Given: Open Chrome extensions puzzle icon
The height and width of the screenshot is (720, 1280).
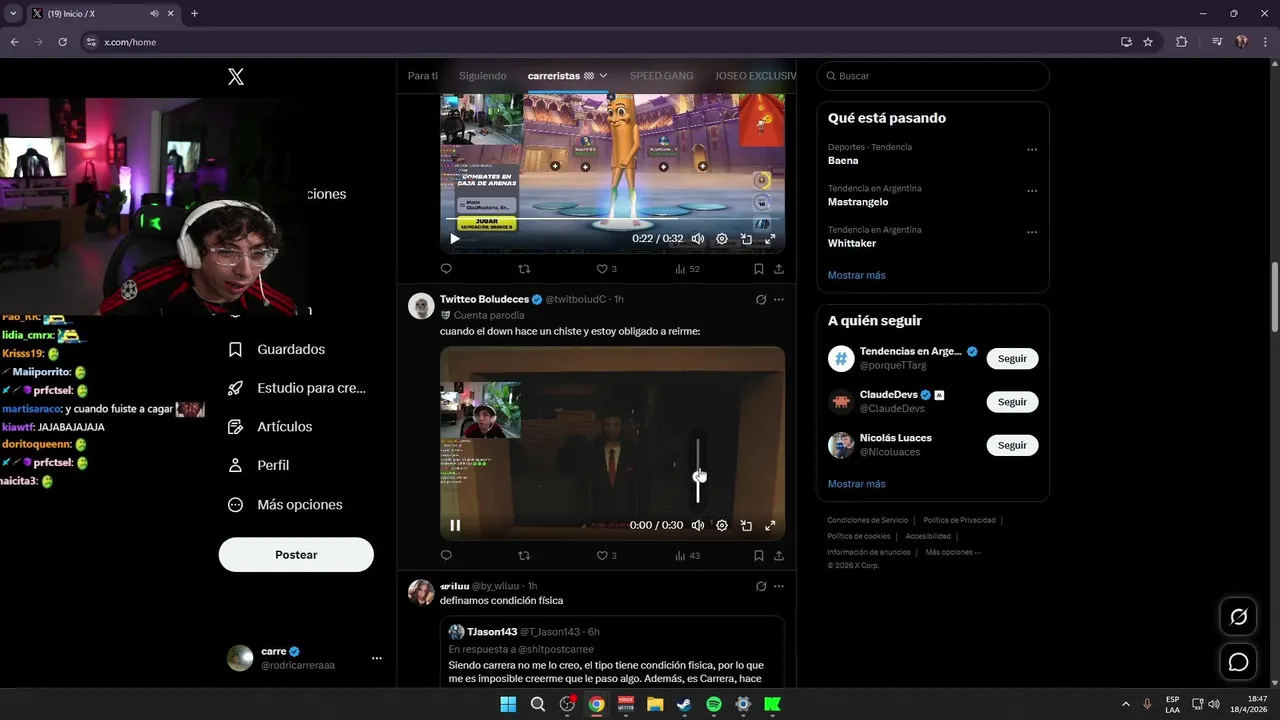Looking at the screenshot, I should coord(1182,42).
